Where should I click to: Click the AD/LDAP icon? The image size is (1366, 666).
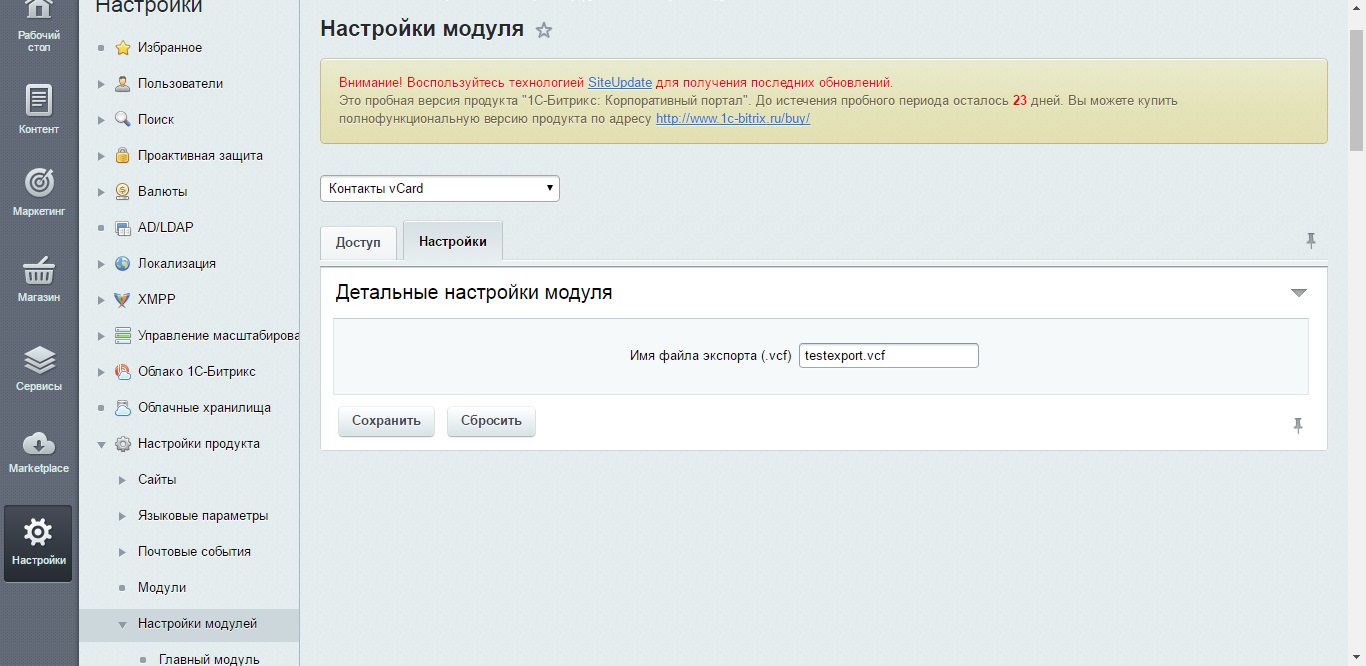123,228
